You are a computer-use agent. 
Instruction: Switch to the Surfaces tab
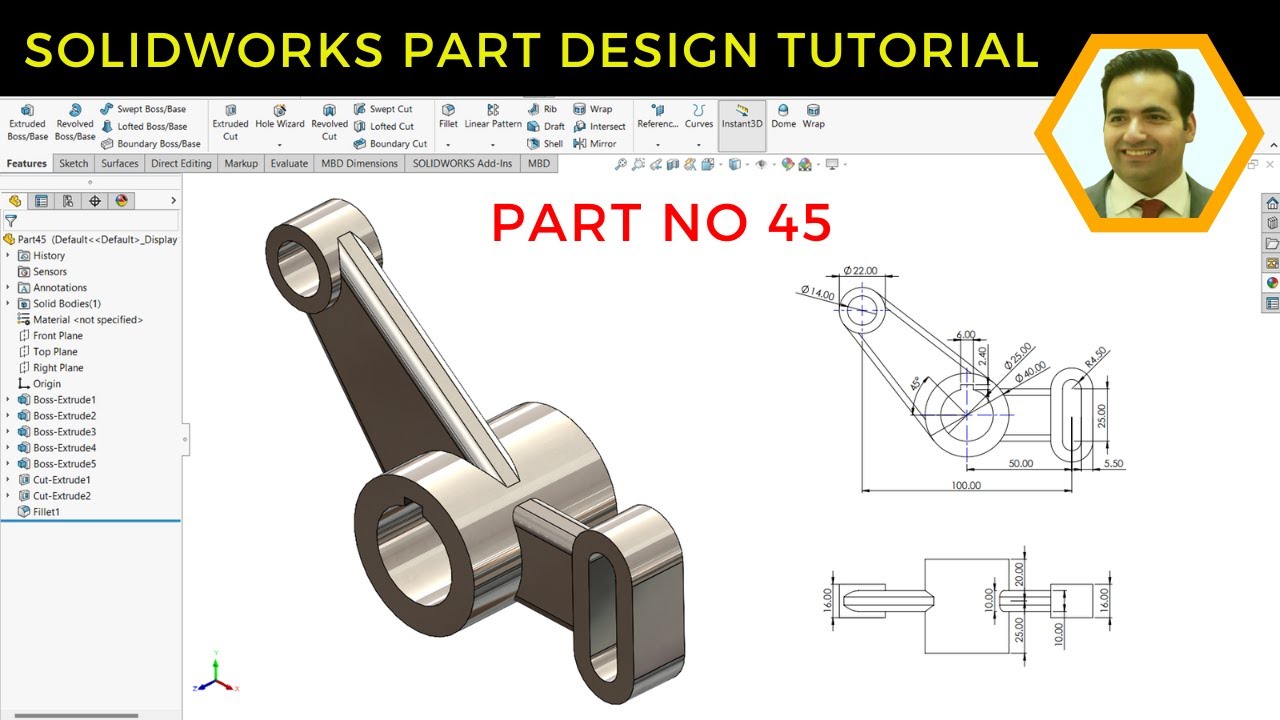pos(120,163)
